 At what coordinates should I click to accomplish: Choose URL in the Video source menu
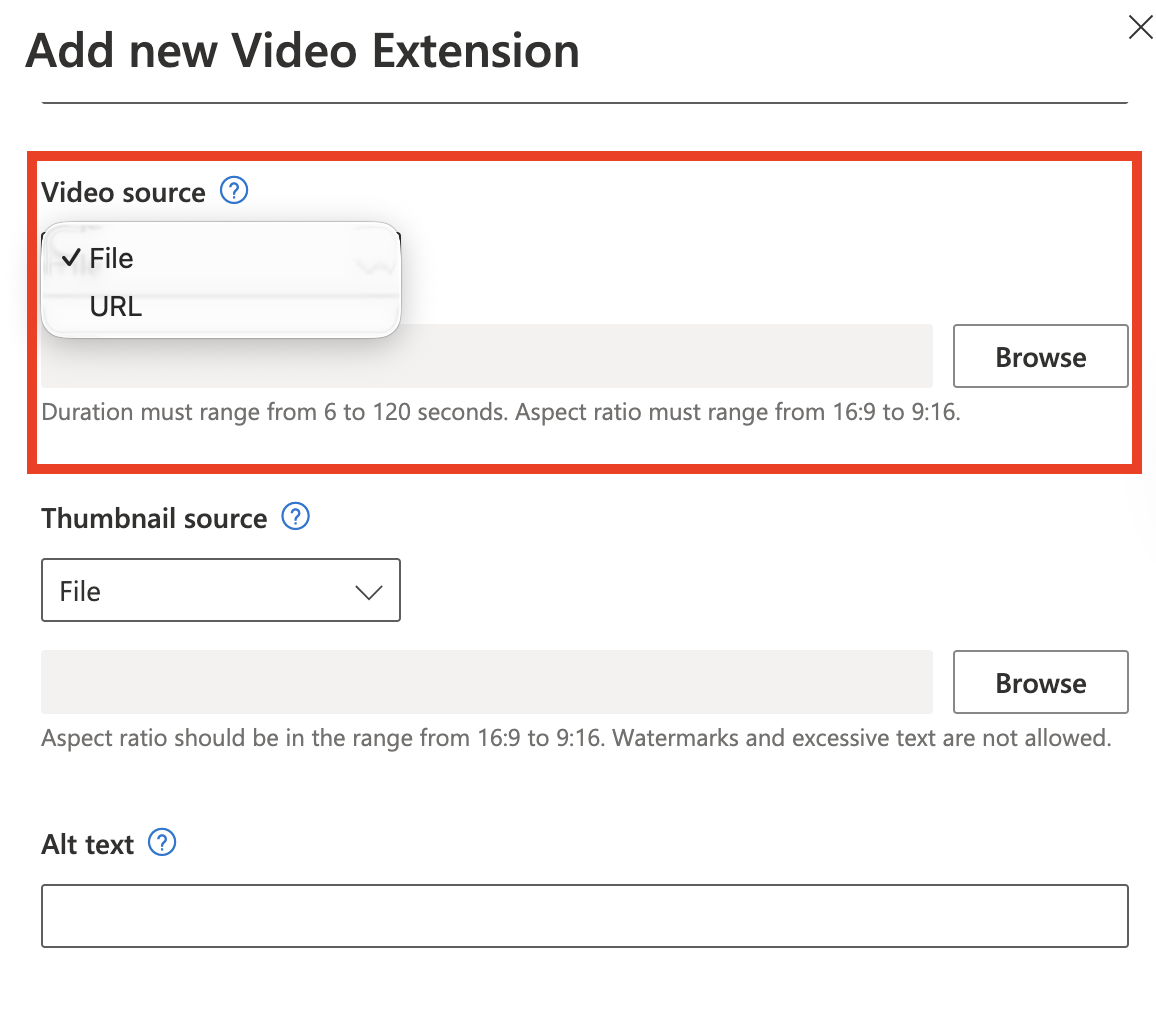[116, 307]
